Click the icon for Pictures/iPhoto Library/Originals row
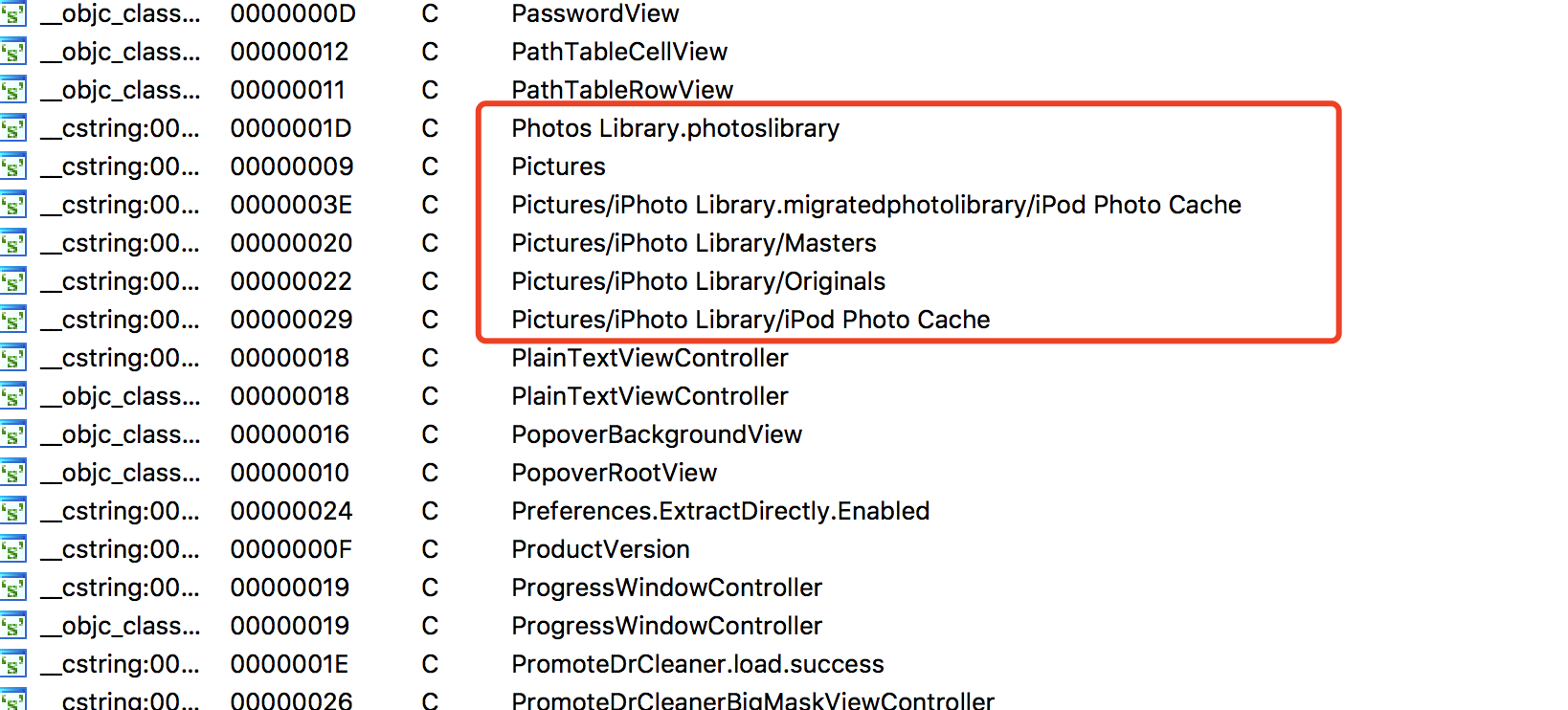Image resolution: width=1568 pixels, height=710 pixels. pos(12,282)
